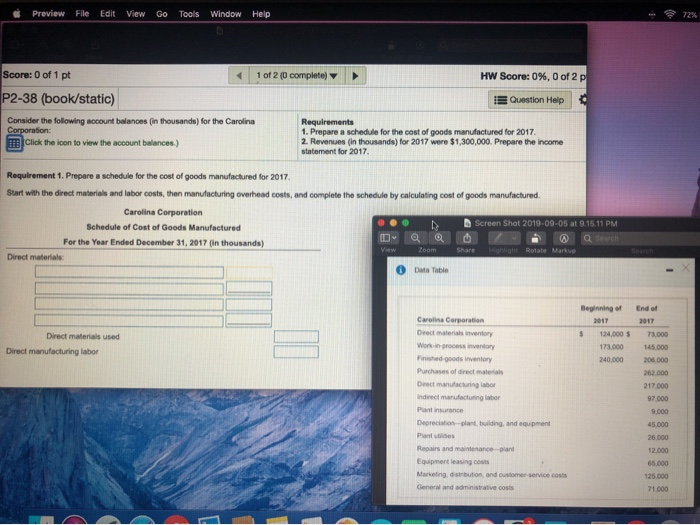The image size is (700, 525).
Task: Select 'Equipment leasing costs' row label
Action: 453,462
